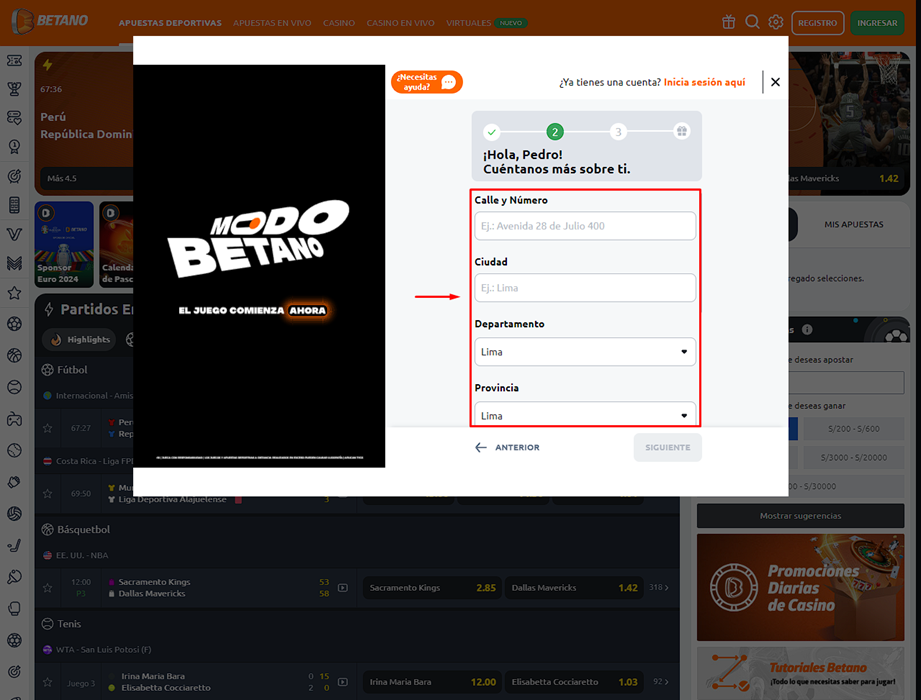Focus the Calle y Número input field

(x=585, y=226)
